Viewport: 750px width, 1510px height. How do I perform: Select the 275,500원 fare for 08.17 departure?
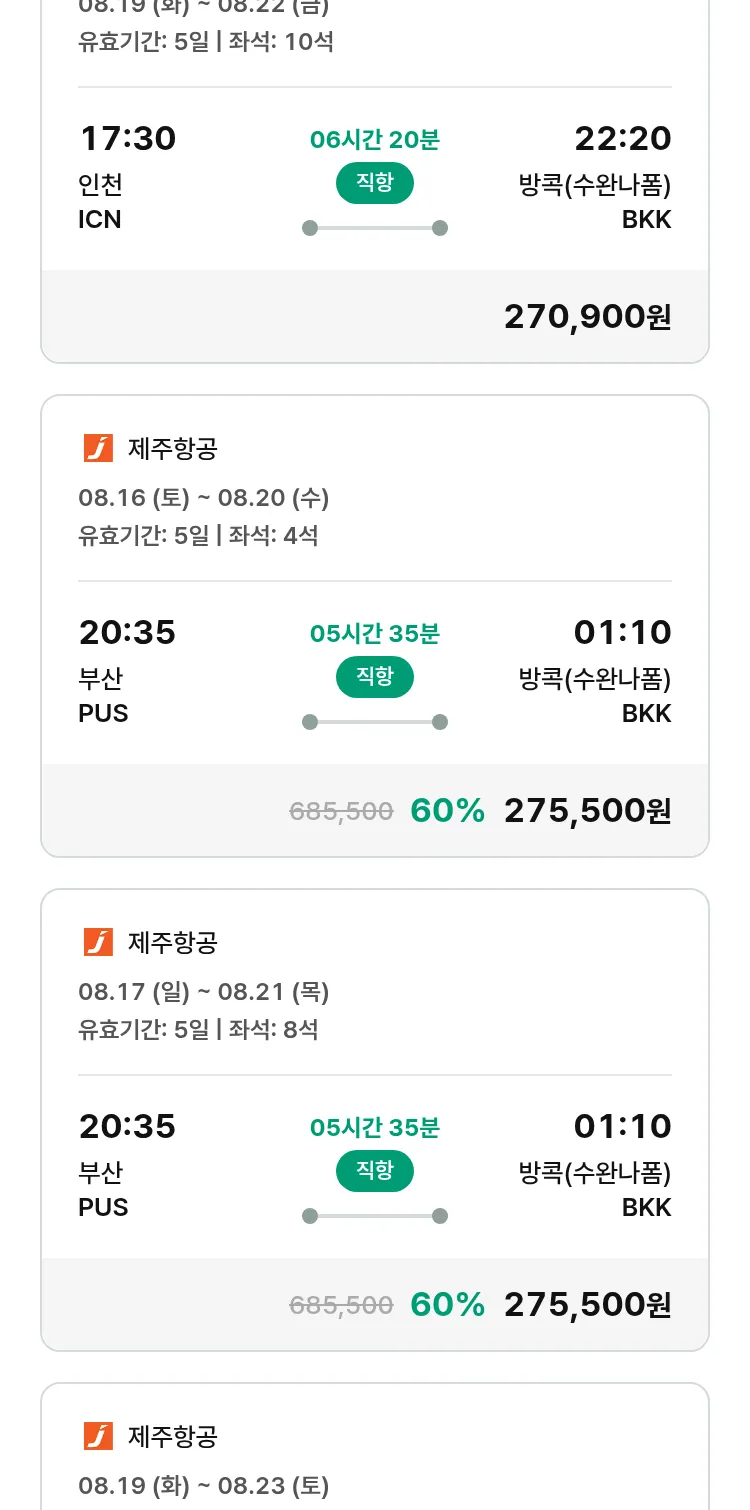click(x=587, y=1304)
